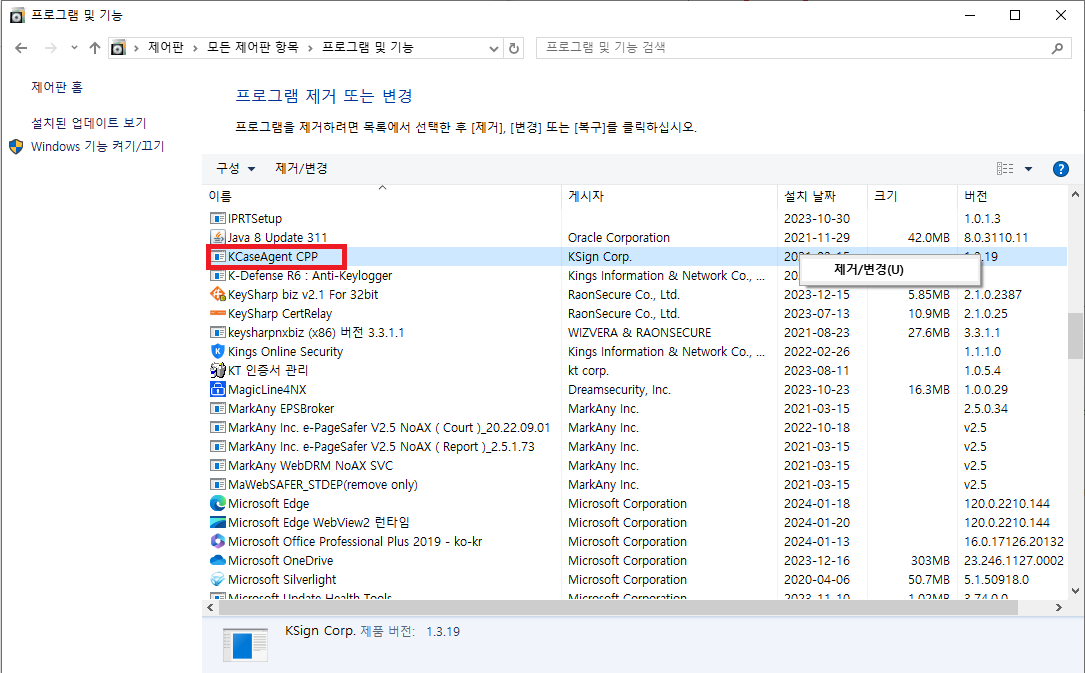Sort by the 이름 column header
Screen dimensions: 1085x673
click(x=382, y=196)
